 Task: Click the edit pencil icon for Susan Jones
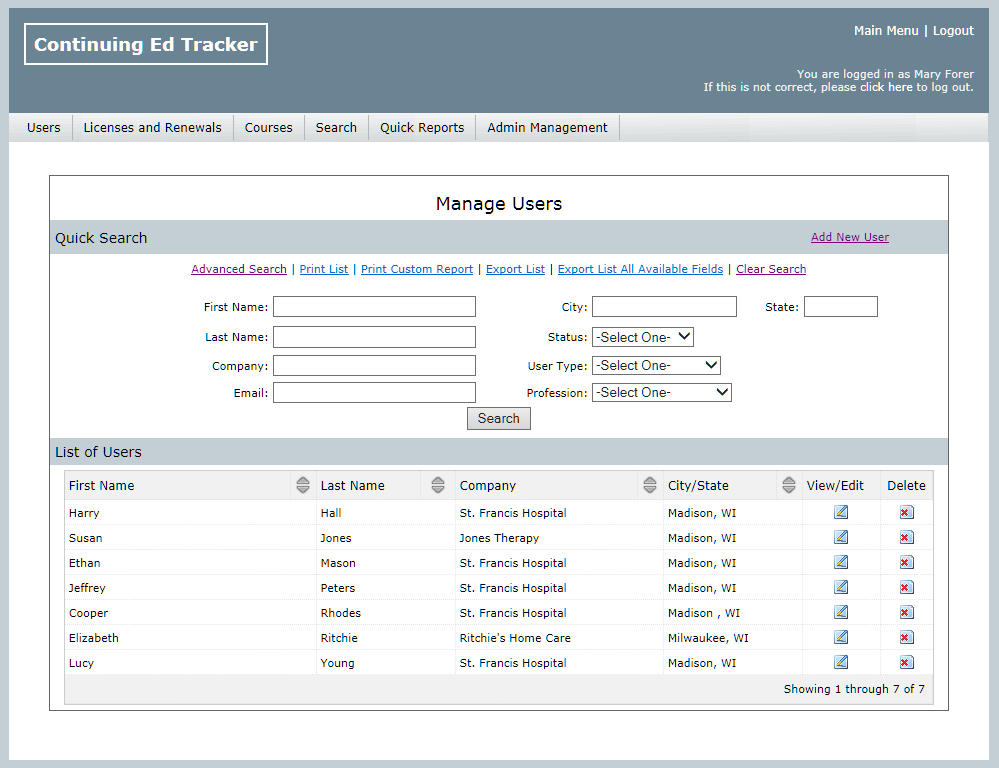tap(840, 537)
